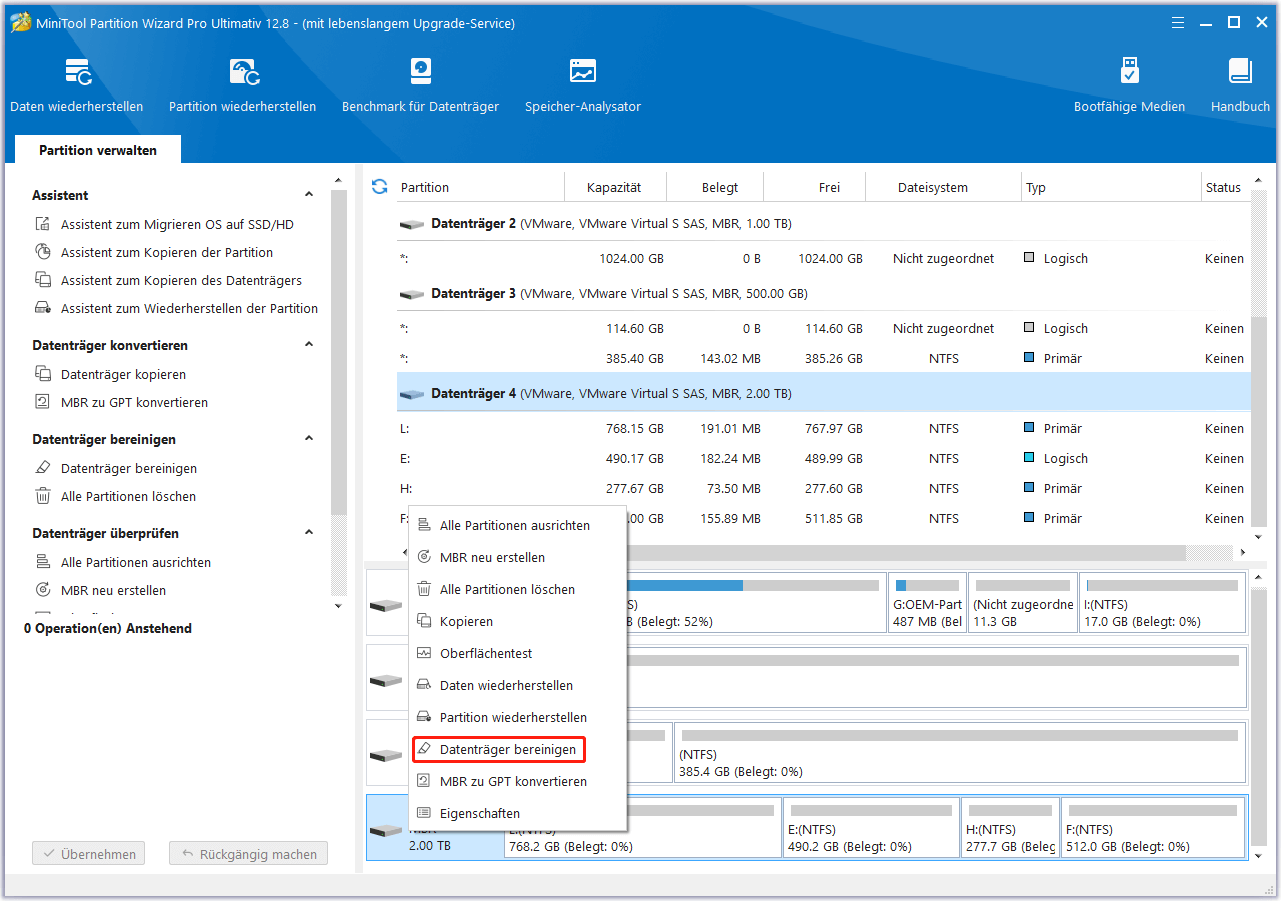Image resolution: width=1281 pixels, height=902 pixels.
Task: Switch to Partition verwalten tab
Action: pyautogui.click(x=98, y=150)
